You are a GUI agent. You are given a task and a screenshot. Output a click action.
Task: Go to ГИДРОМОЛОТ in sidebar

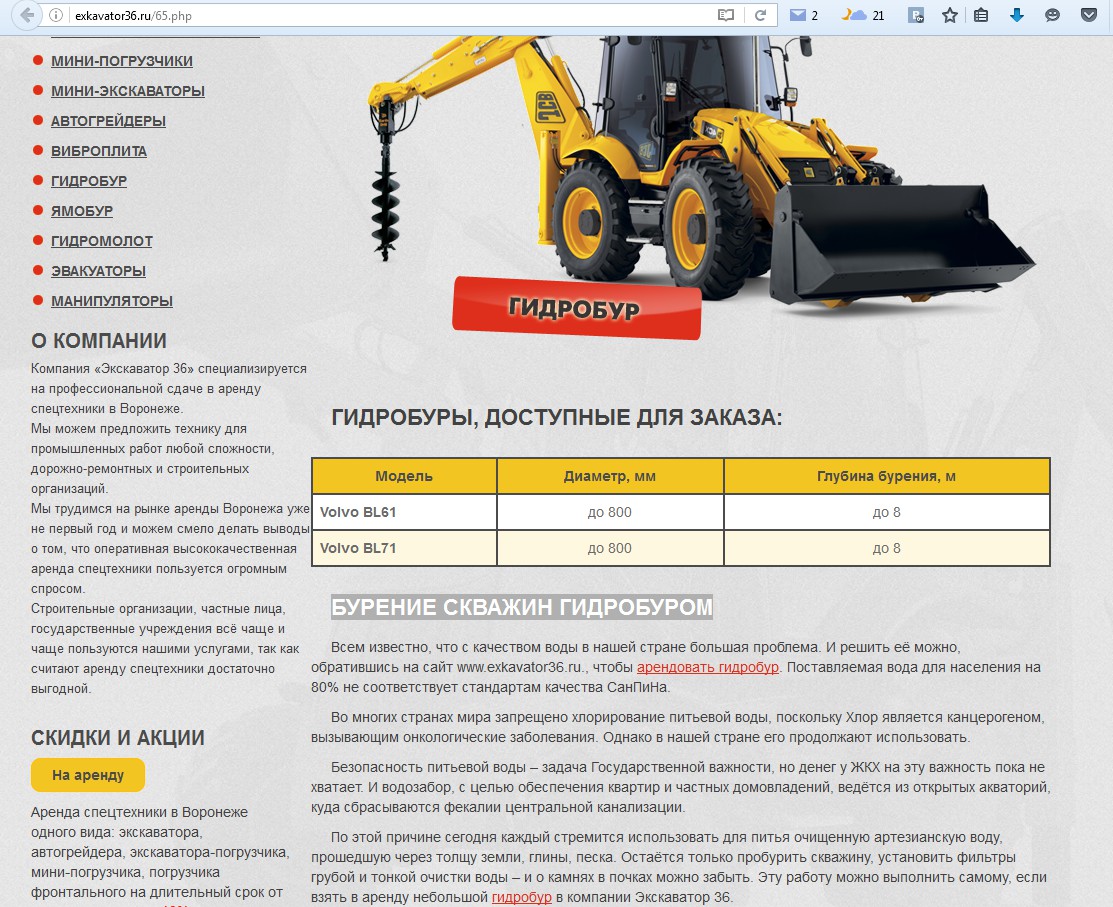coord(102,241)
